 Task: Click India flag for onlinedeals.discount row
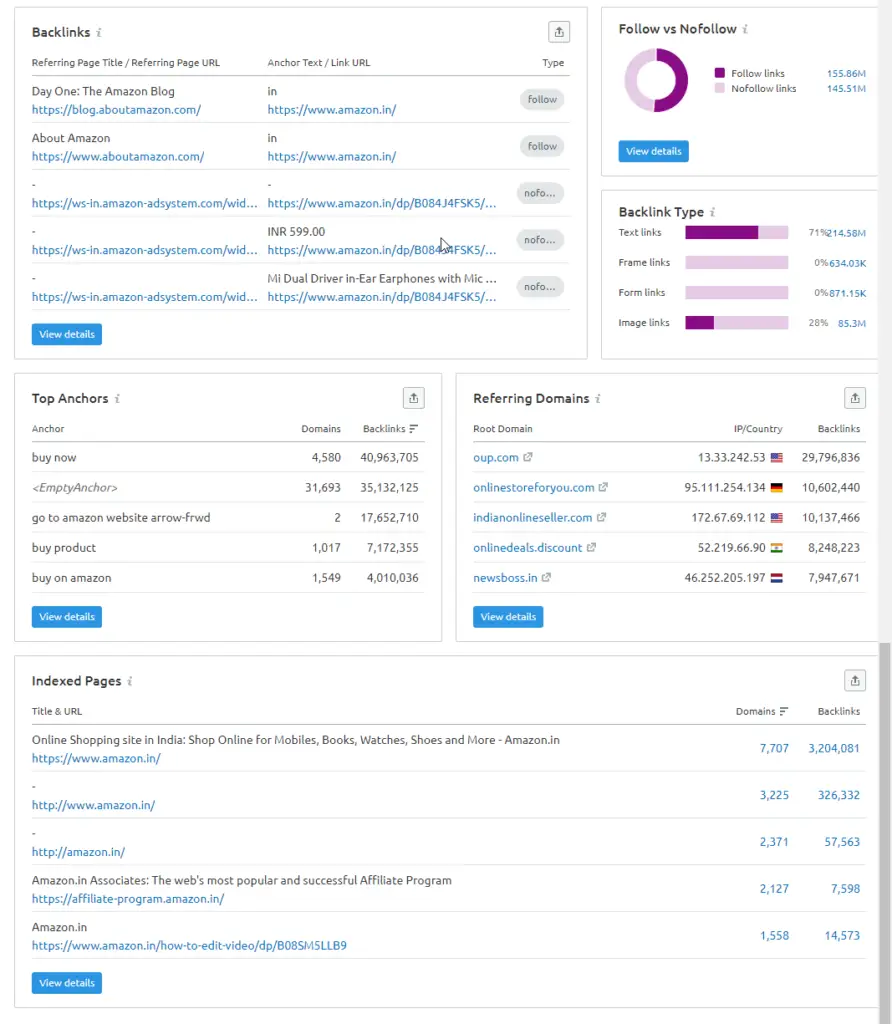tap(776, 548)
